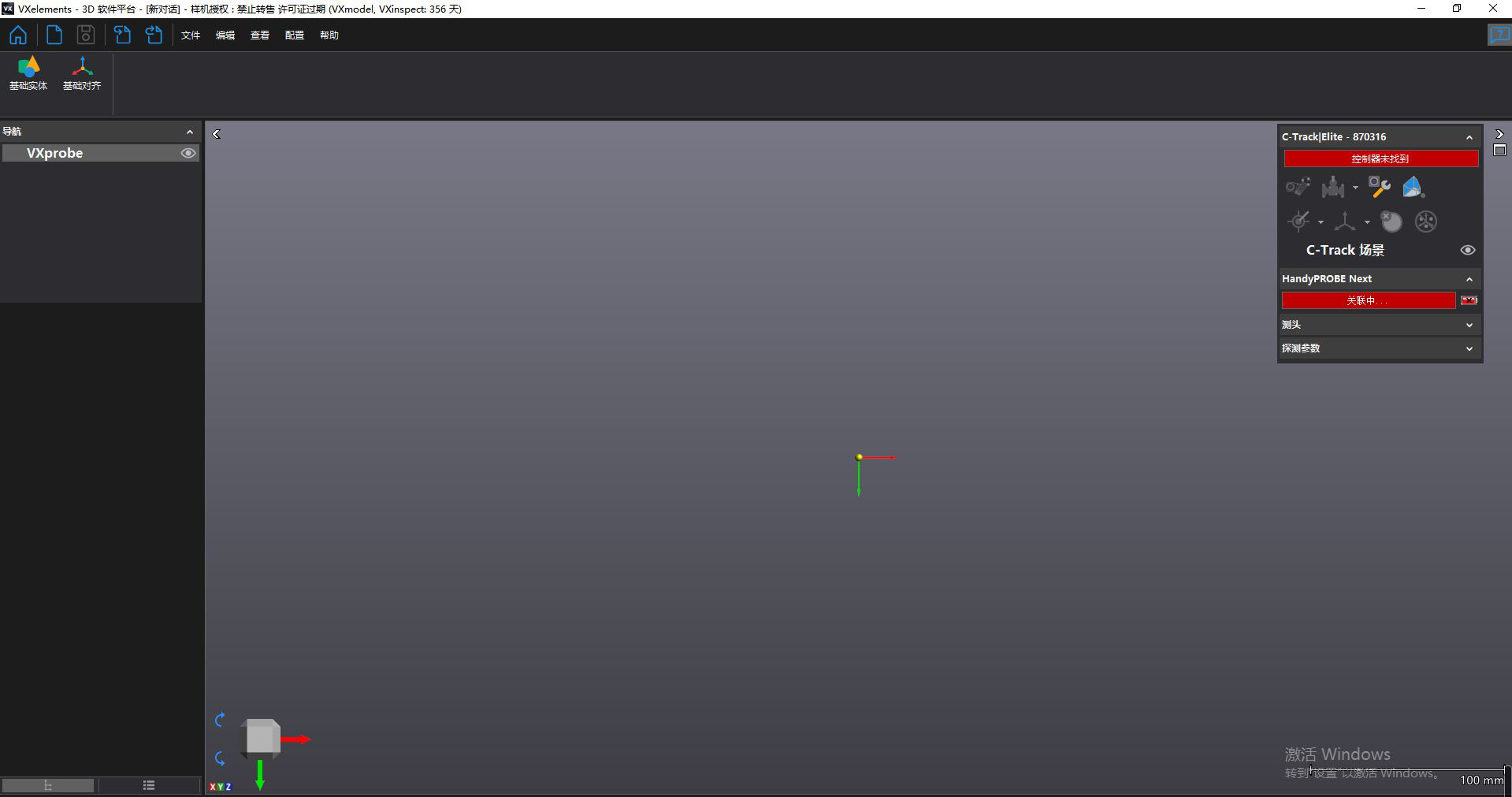Collapse the HandyPROBE Next section

pos(1469,279)
